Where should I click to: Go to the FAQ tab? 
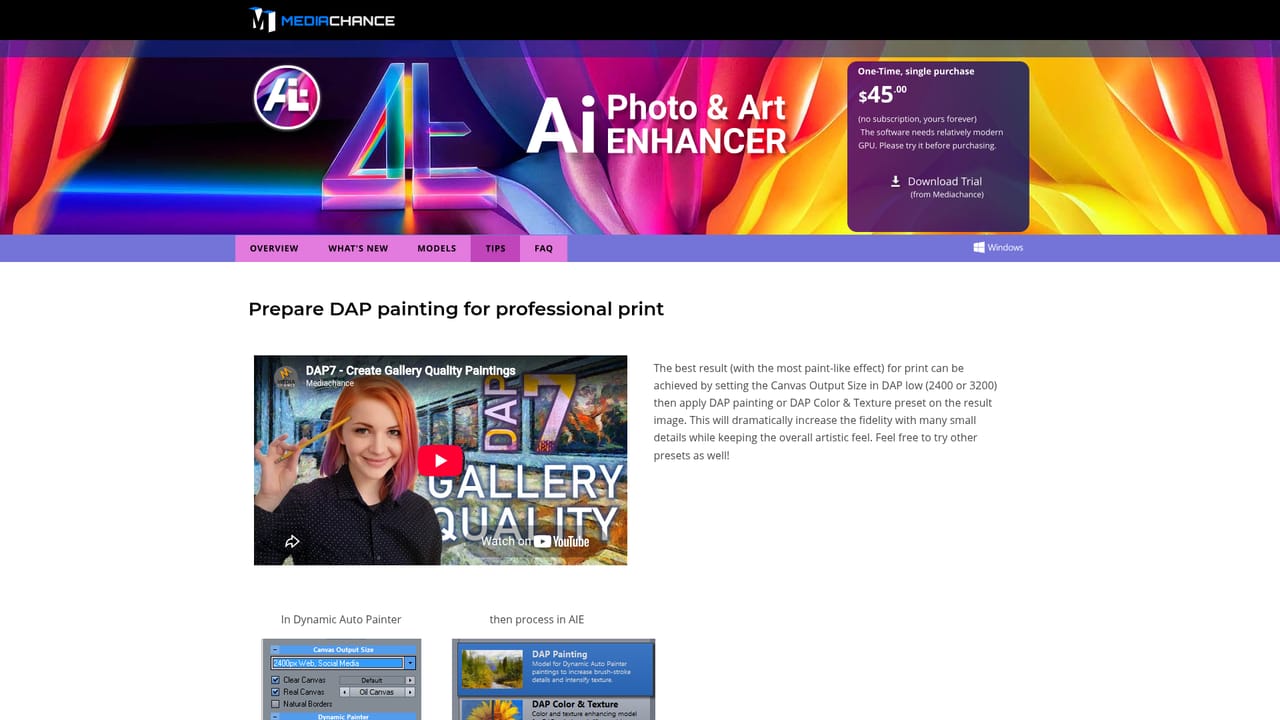pos(543,248)
